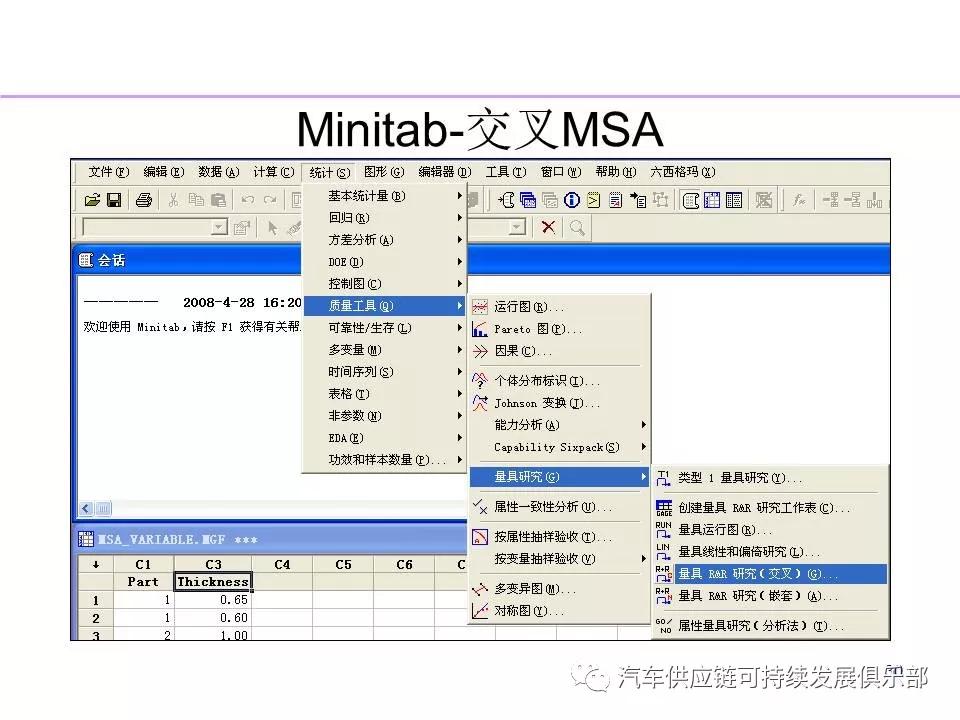Click the Print icon in toolbar

144,200
